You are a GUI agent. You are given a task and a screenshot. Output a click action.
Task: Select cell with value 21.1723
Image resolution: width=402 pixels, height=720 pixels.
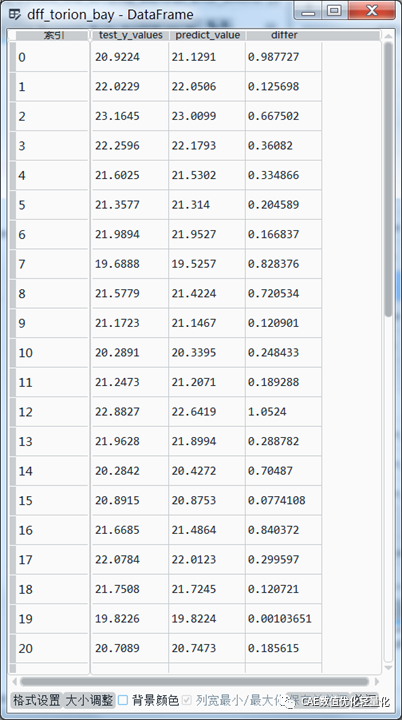[130, 323]
